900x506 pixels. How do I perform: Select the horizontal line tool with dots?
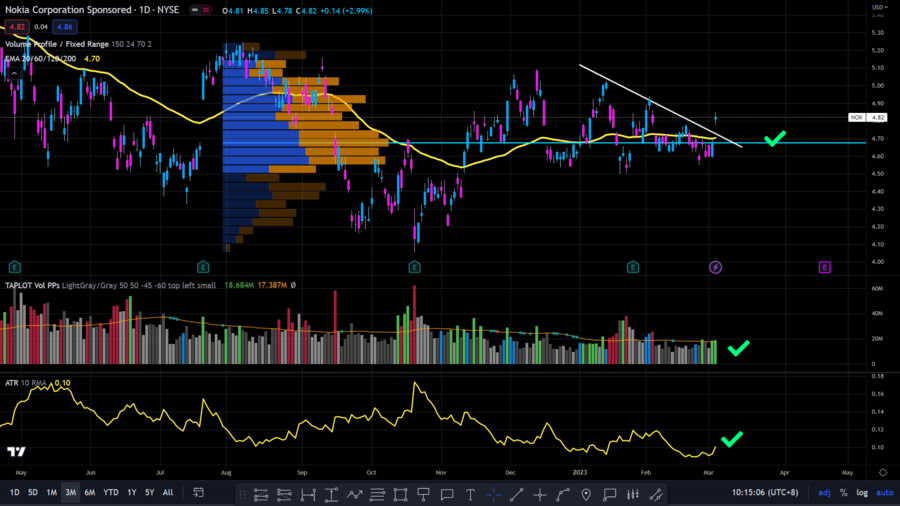click(x=261, y=494)
